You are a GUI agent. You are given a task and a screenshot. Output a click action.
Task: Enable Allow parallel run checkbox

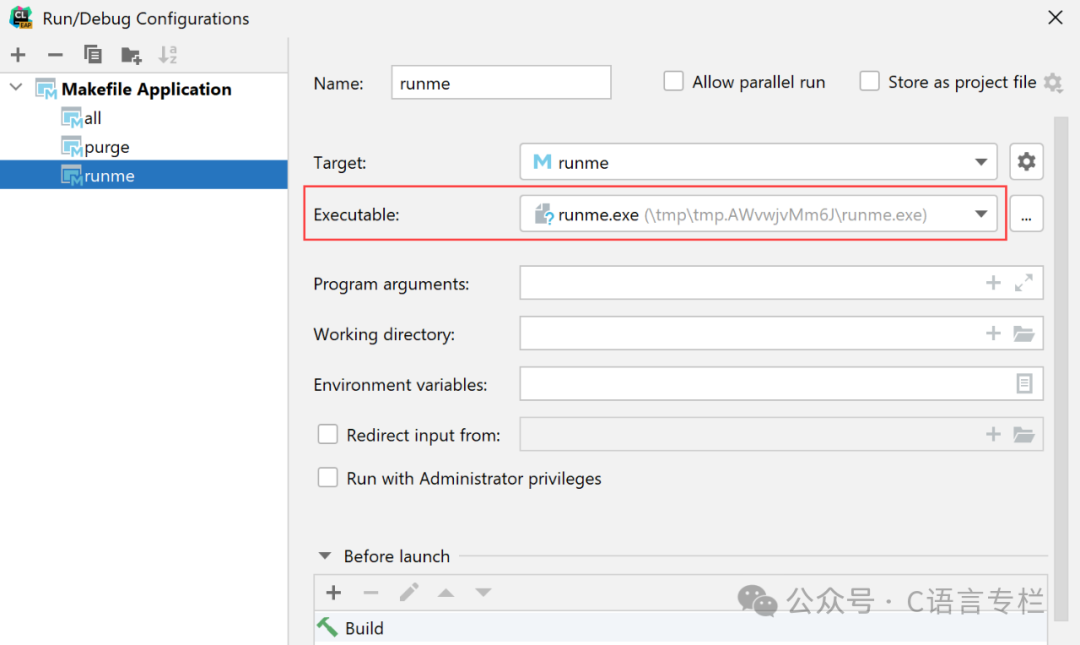(673, 81)
